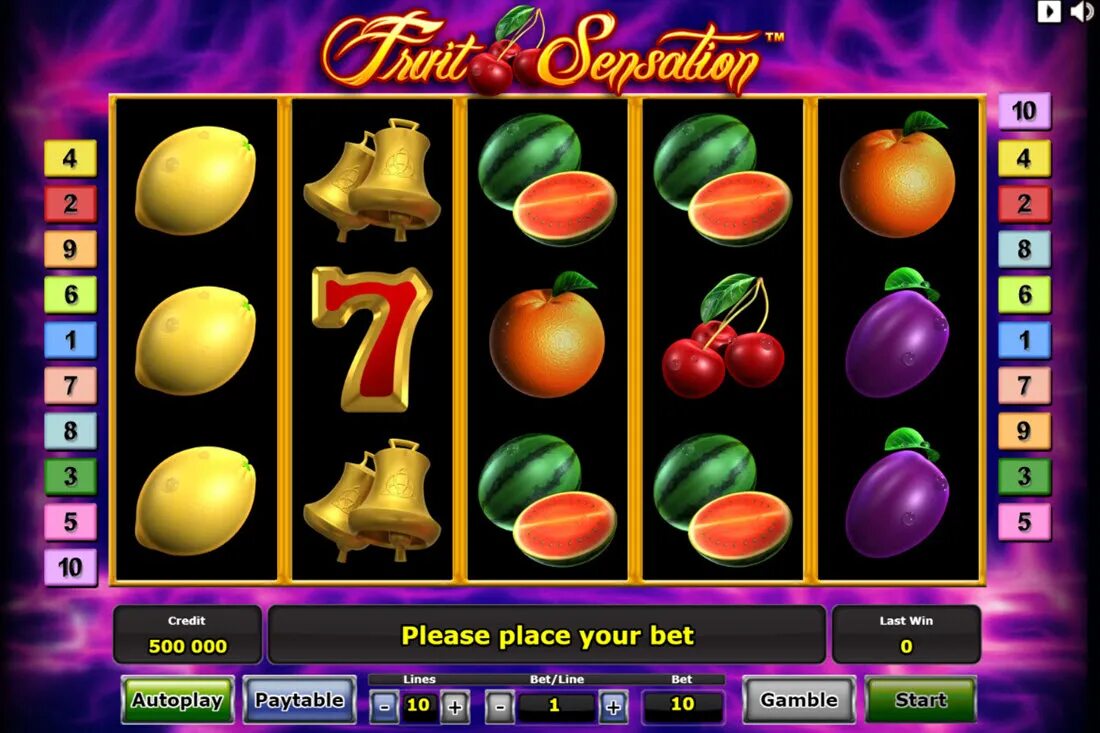Viewport: 1100px width, 733px height.
Task: Click the top watermelon on reel three
Action: 547,180
